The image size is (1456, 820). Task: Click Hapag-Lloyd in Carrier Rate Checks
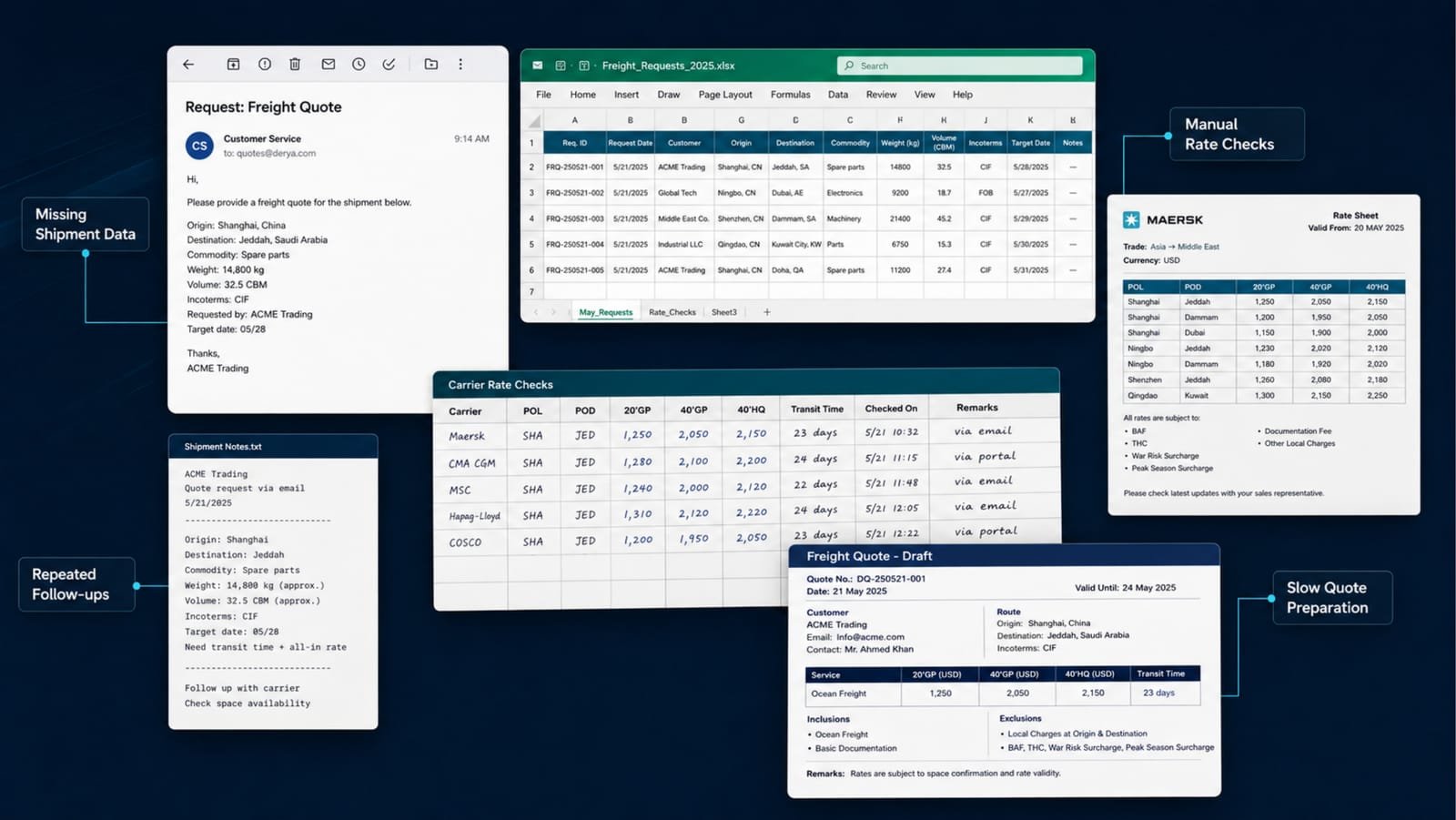pyautogui.click(x=474, y=515)
